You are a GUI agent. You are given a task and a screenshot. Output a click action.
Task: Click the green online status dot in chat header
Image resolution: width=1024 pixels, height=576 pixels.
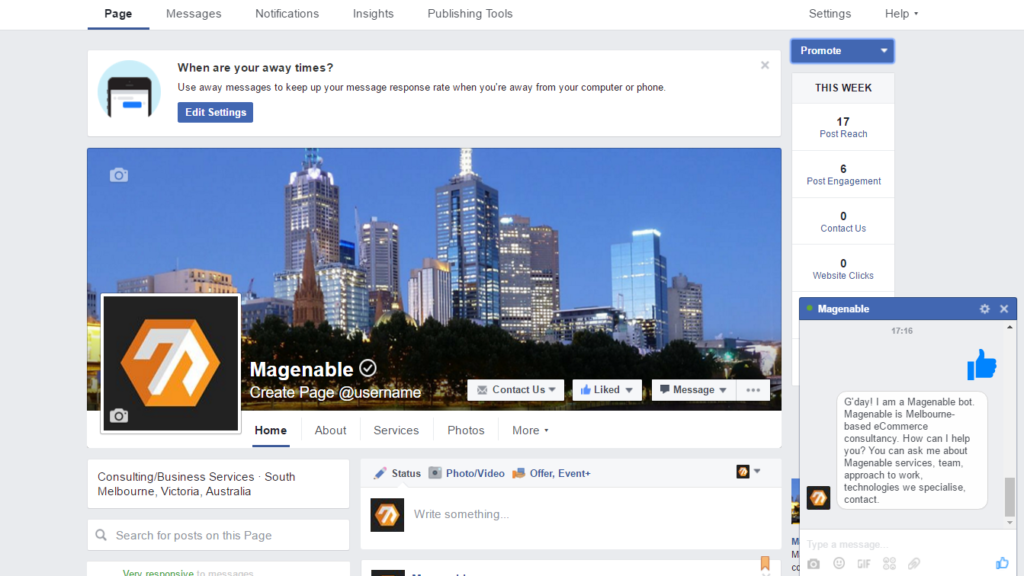809,308
